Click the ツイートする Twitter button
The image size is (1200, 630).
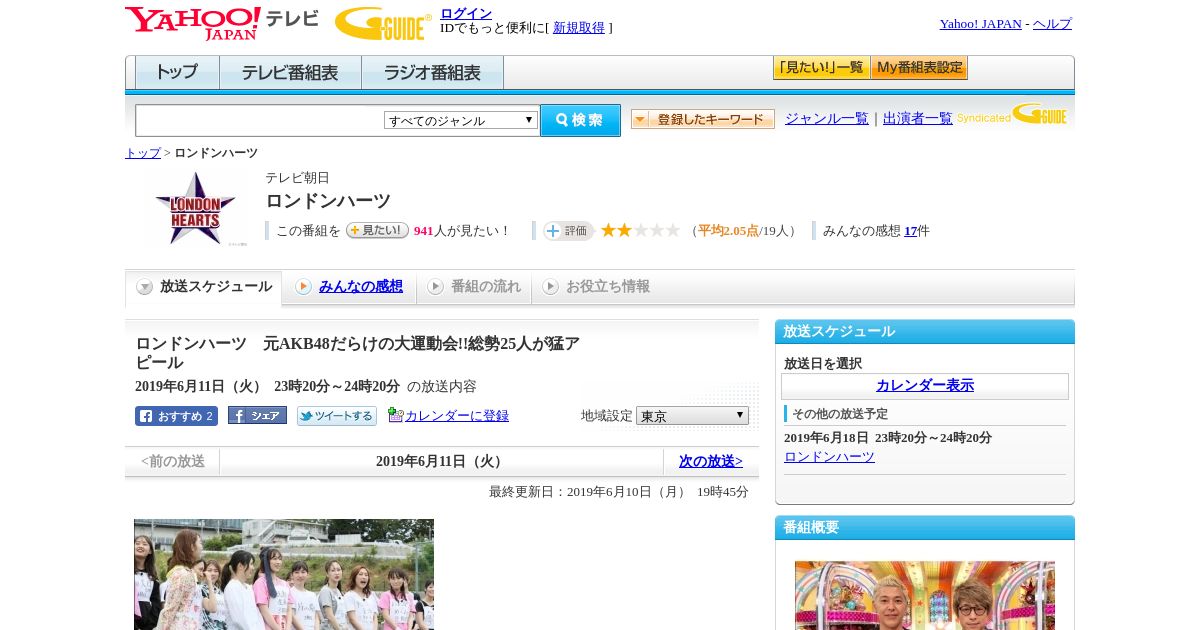(337, 416)
